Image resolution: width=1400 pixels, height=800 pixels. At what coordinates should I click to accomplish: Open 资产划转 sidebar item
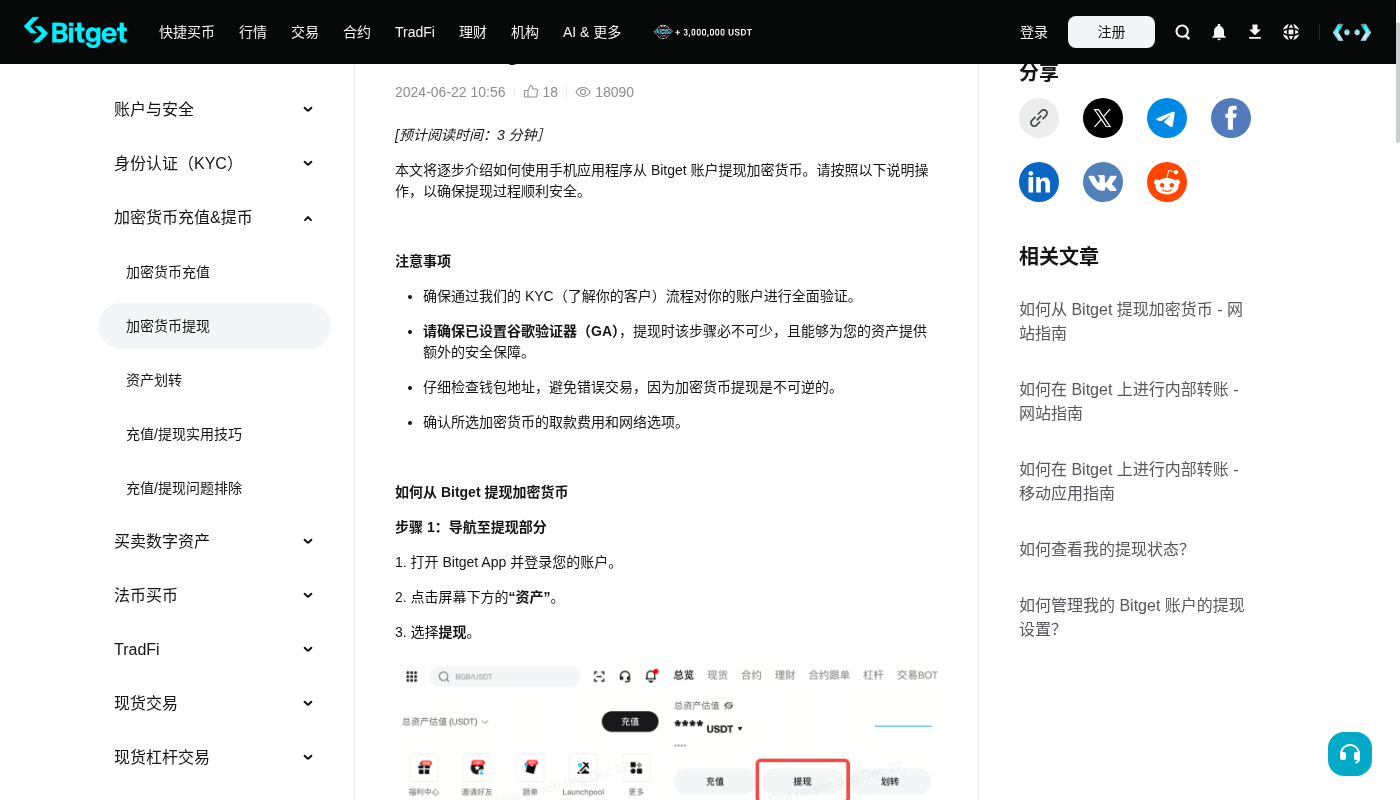[x=214, y=380]
